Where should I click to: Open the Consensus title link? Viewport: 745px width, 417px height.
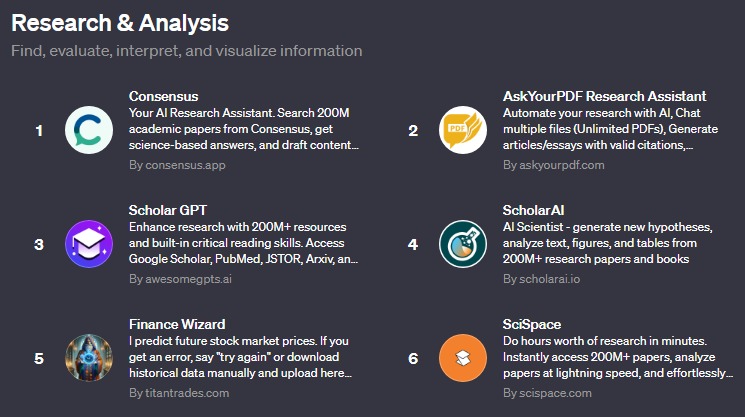(163, 96)
